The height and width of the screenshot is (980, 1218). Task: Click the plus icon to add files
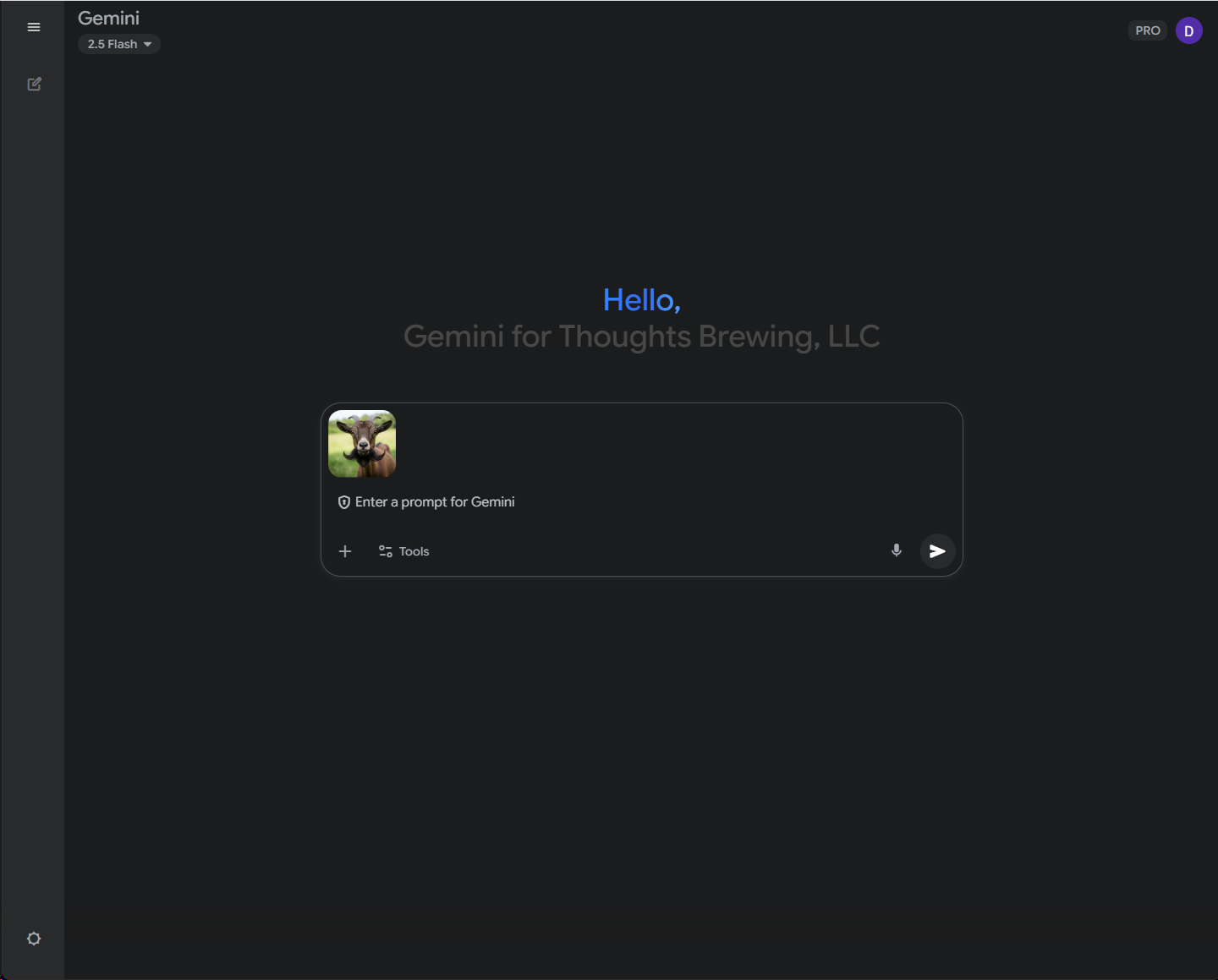coord(345,551)
